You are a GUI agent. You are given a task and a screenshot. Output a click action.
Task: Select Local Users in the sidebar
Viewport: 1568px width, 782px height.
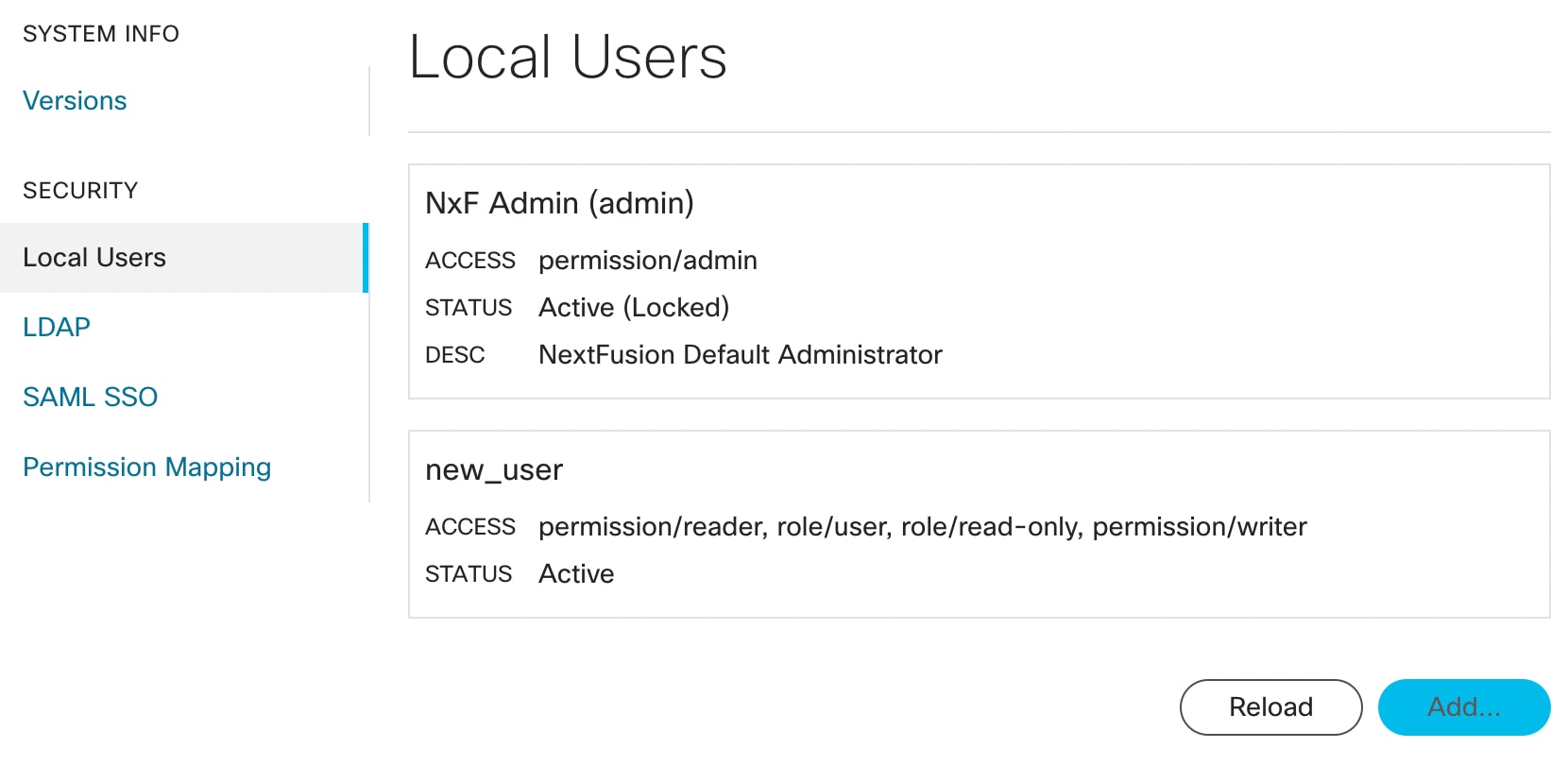(x=94, y=258)
